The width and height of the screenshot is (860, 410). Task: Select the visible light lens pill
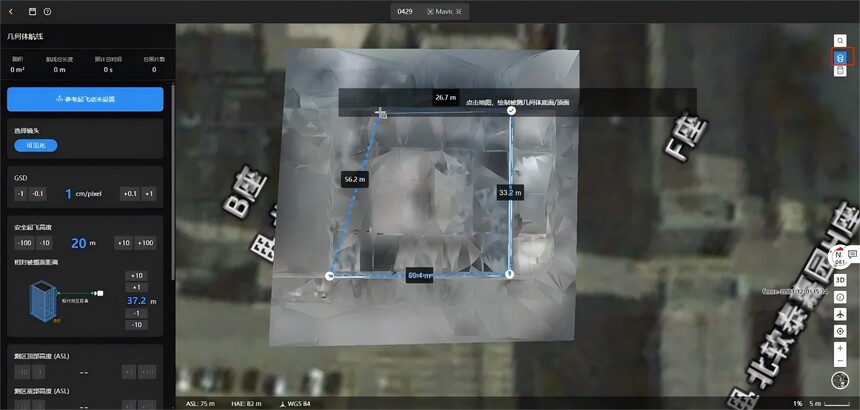click(36, 145)
